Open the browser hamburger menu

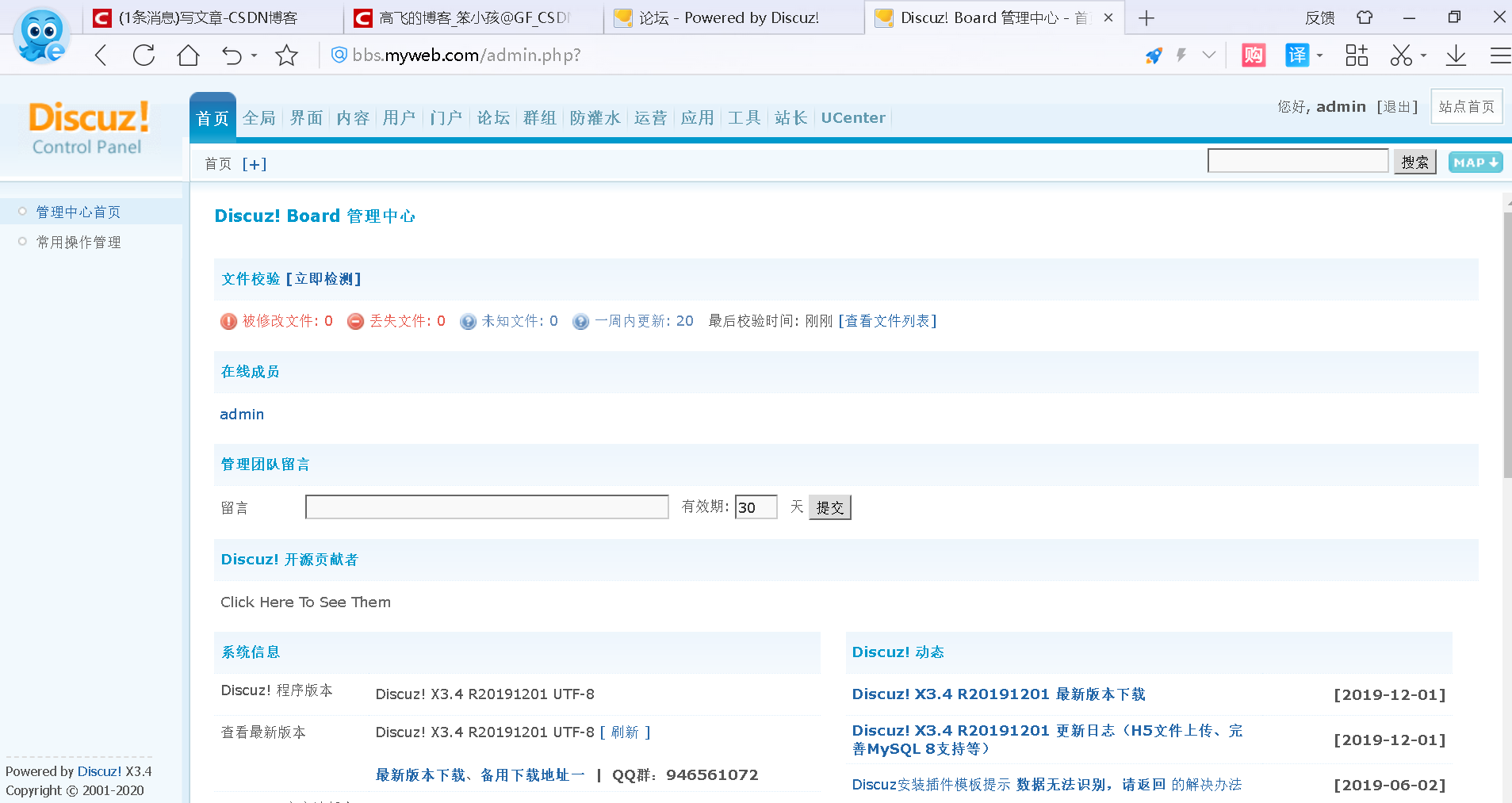pyautogui.click(x=1500, y=55)
